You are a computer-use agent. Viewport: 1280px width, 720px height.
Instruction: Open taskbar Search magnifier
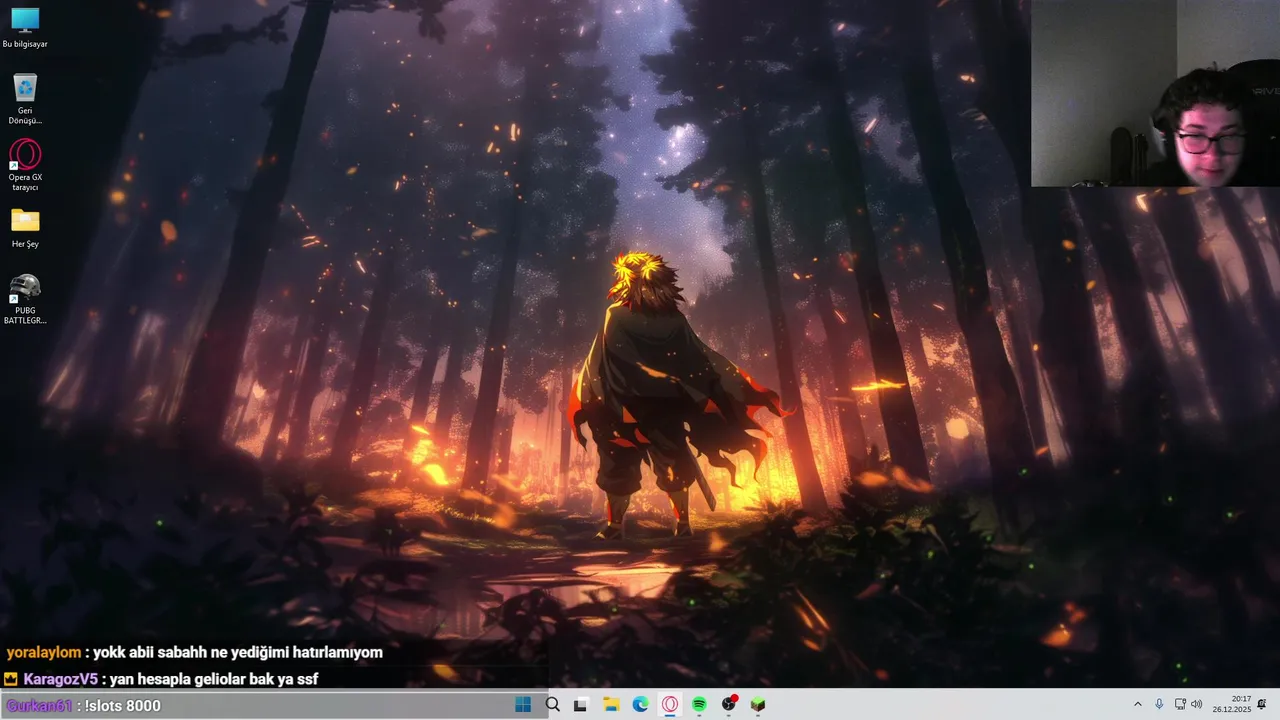552,705
